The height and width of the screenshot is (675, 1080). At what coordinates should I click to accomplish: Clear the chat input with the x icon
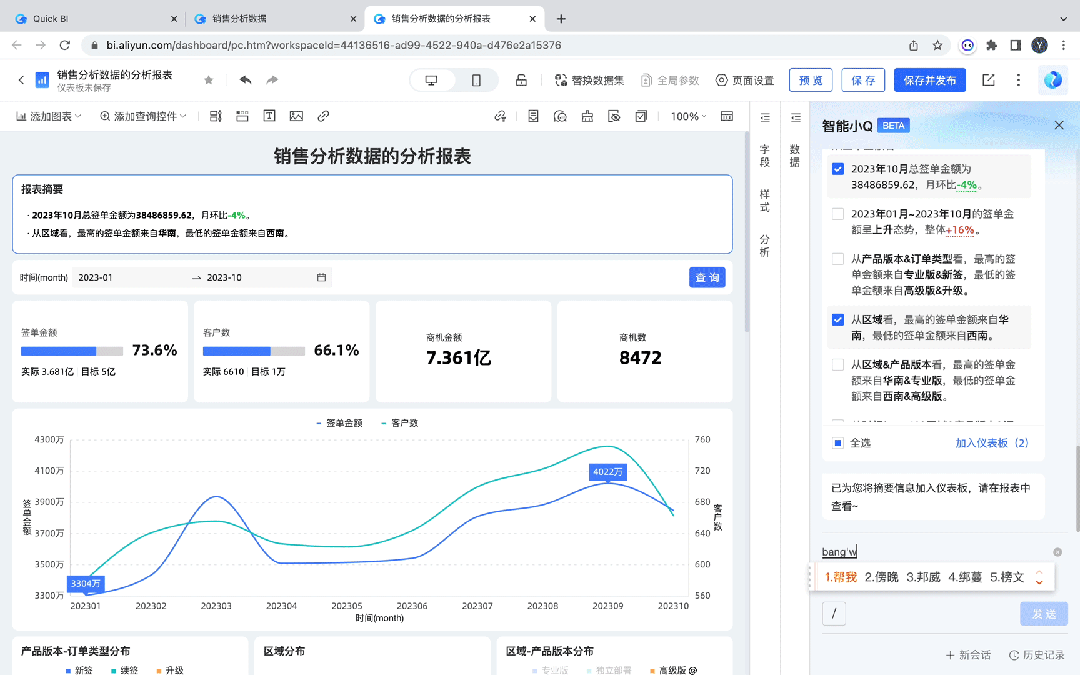coord(1057,552)
